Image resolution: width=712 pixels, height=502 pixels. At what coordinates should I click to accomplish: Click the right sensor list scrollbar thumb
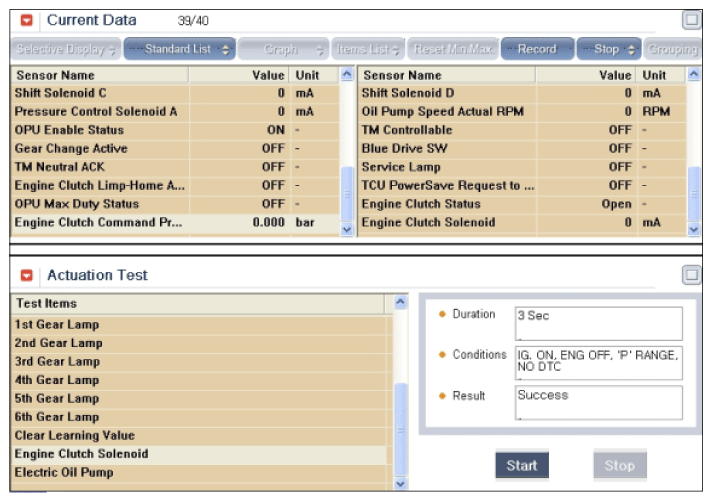point(694,194)
